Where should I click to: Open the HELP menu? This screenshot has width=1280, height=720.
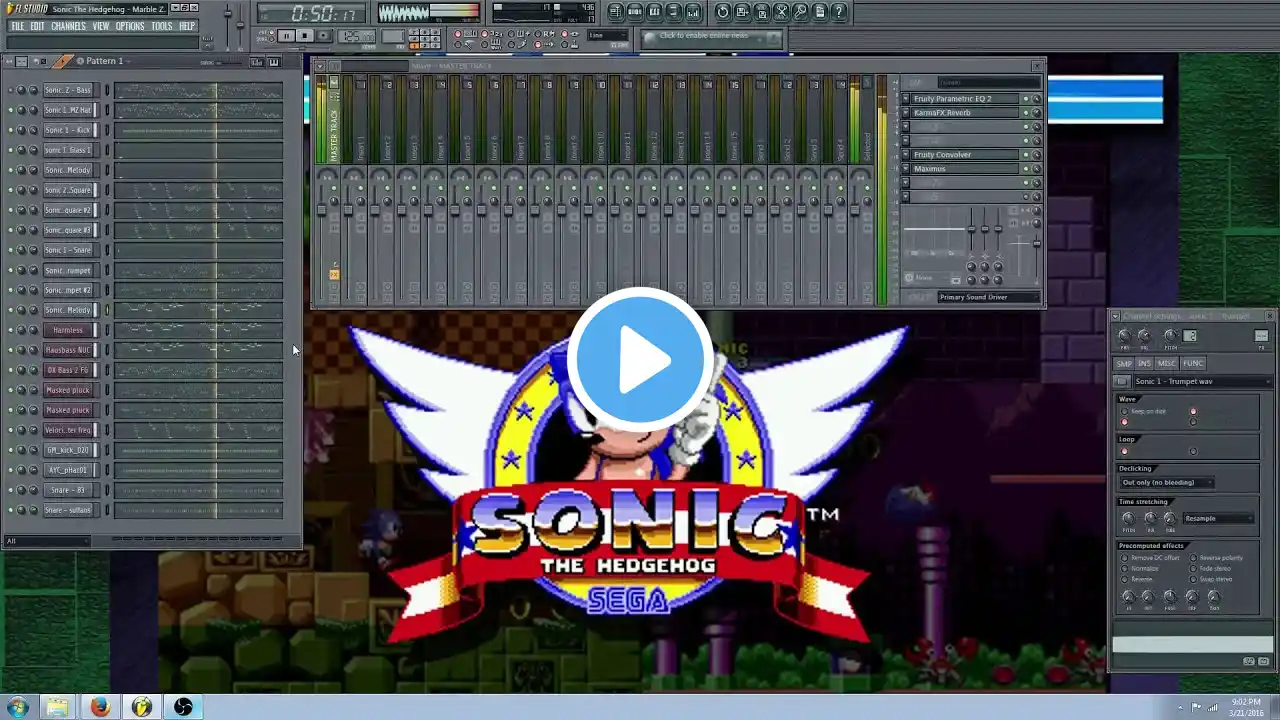click(187, 26)
